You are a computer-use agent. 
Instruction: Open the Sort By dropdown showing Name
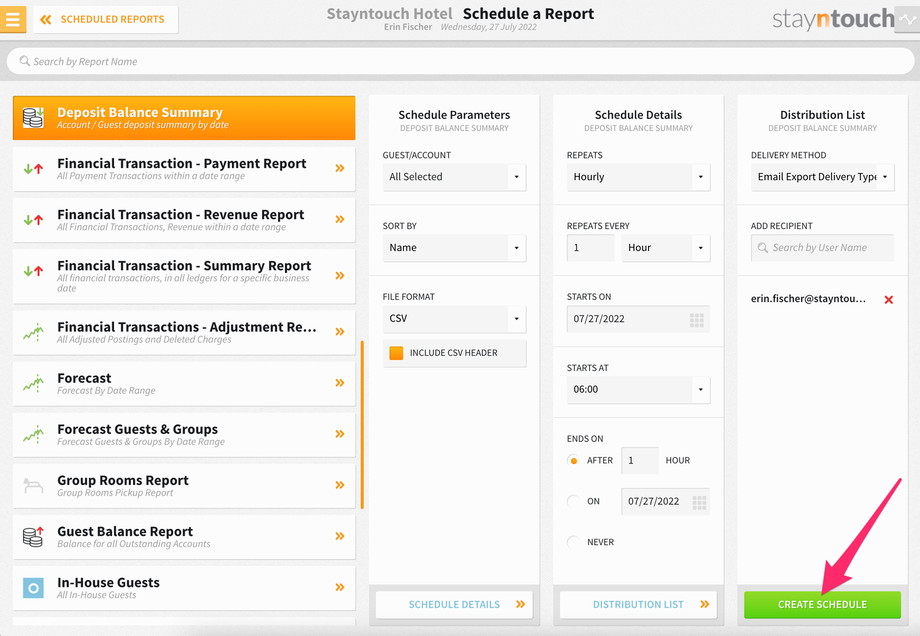point(454,248)
